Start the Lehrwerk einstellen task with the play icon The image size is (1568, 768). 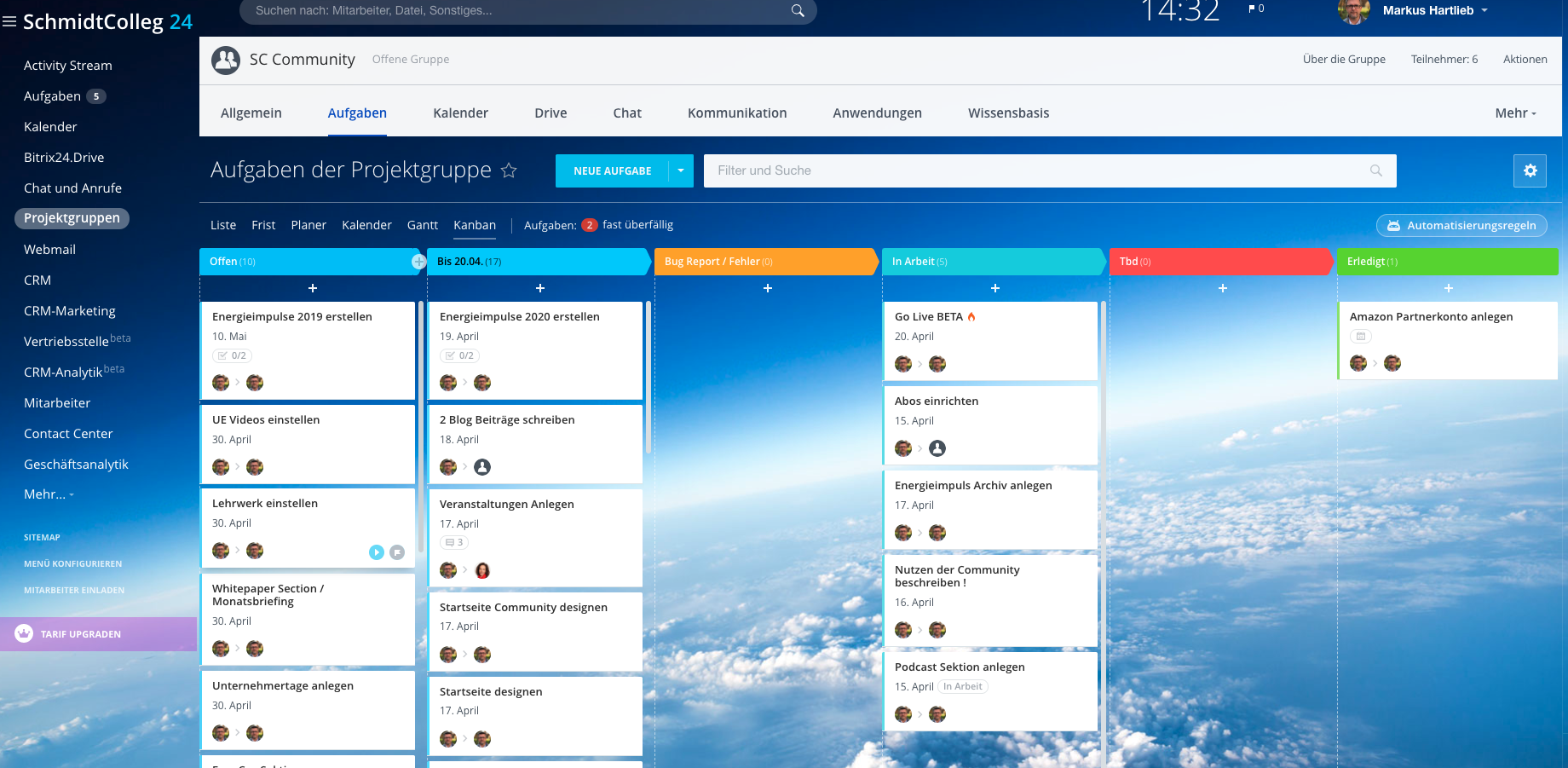point(376,552)
